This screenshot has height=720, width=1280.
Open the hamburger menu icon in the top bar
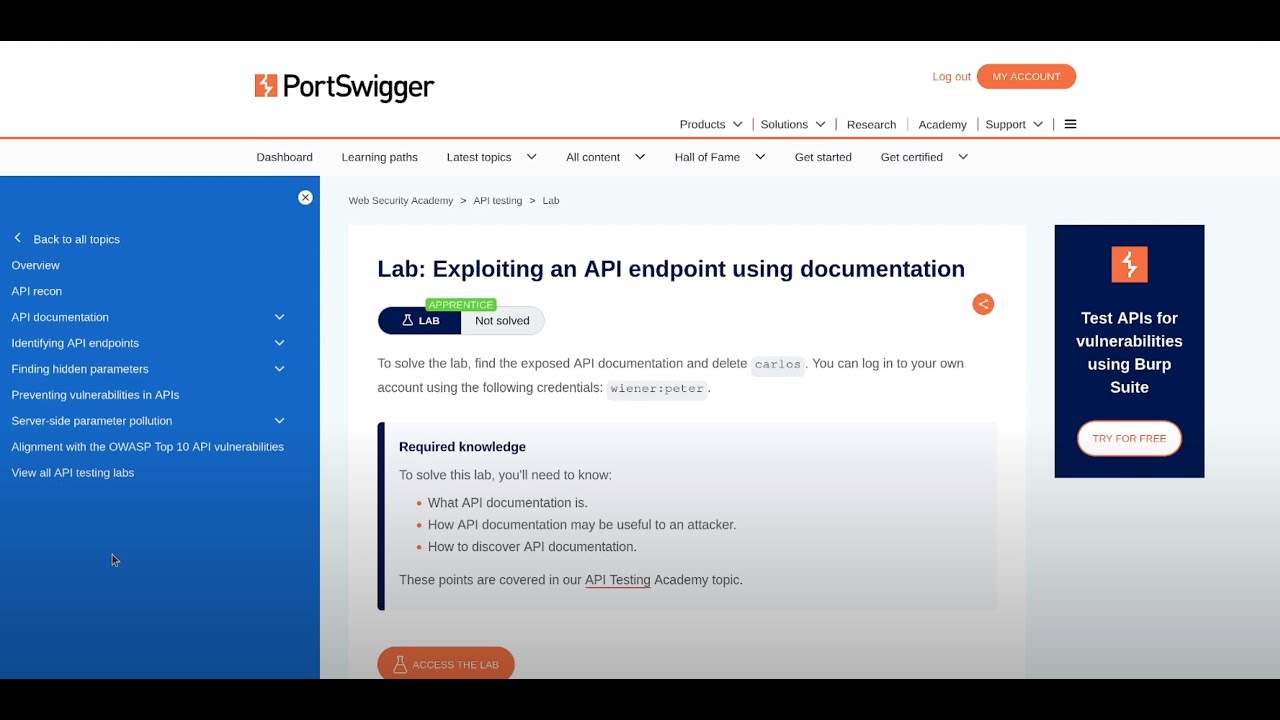[x=1070, y=124]
